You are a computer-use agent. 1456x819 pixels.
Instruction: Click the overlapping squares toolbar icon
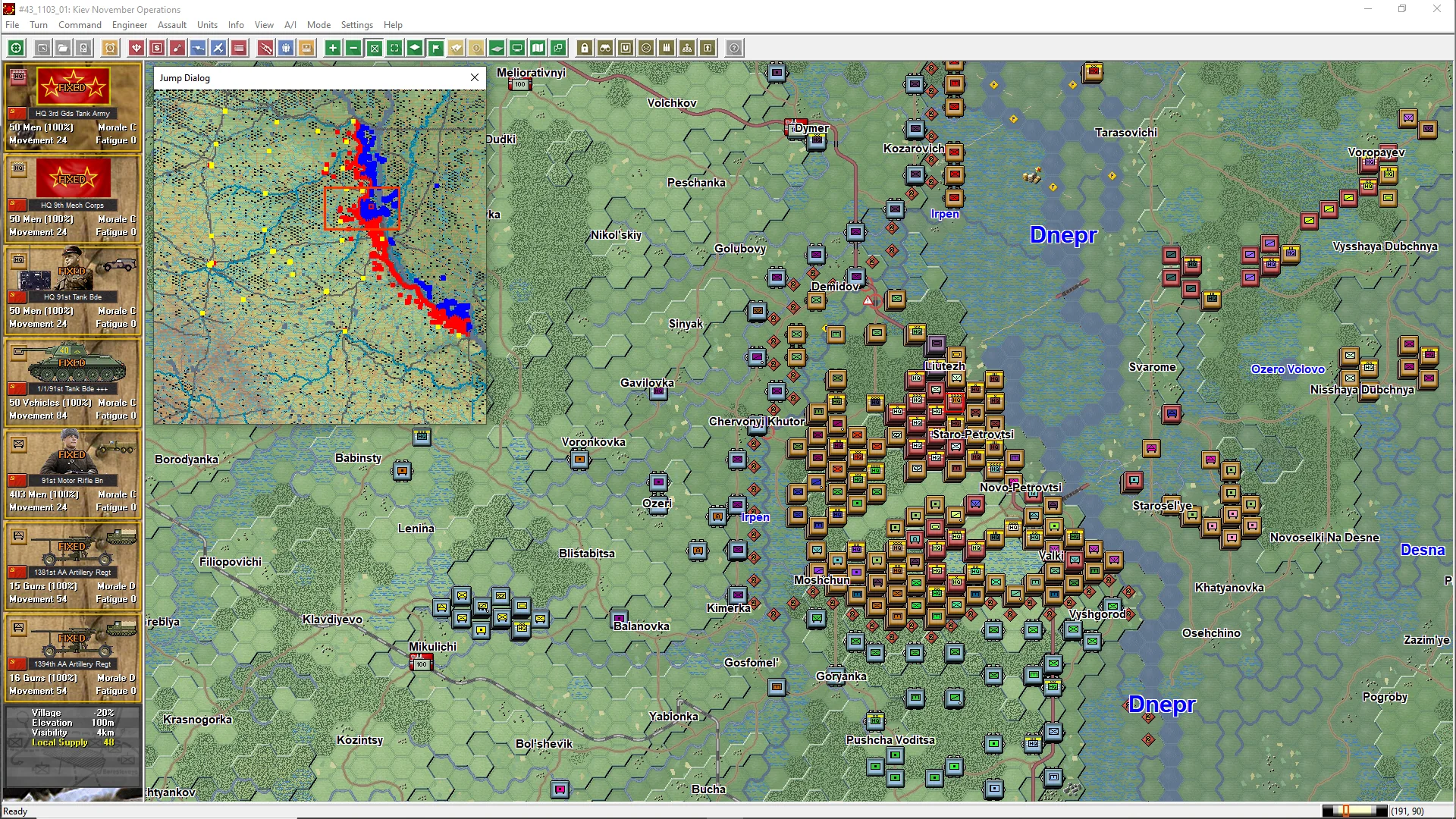pos(558,48)
